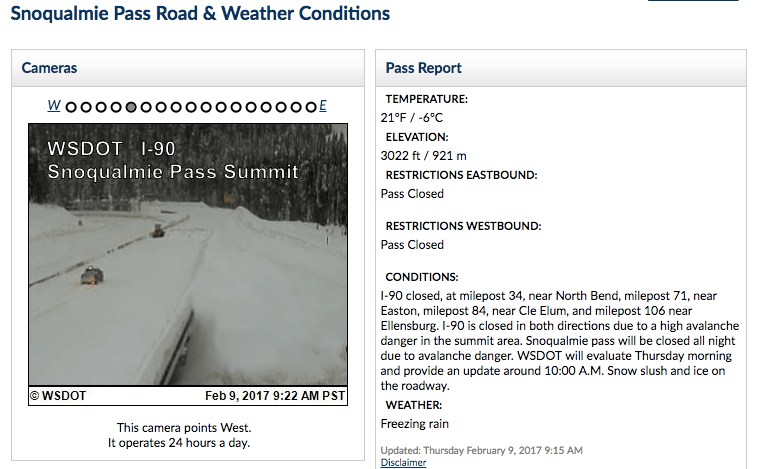Select the sixth camera radio dot
This screenshot has height=469, width=759.
coord(146,107)
